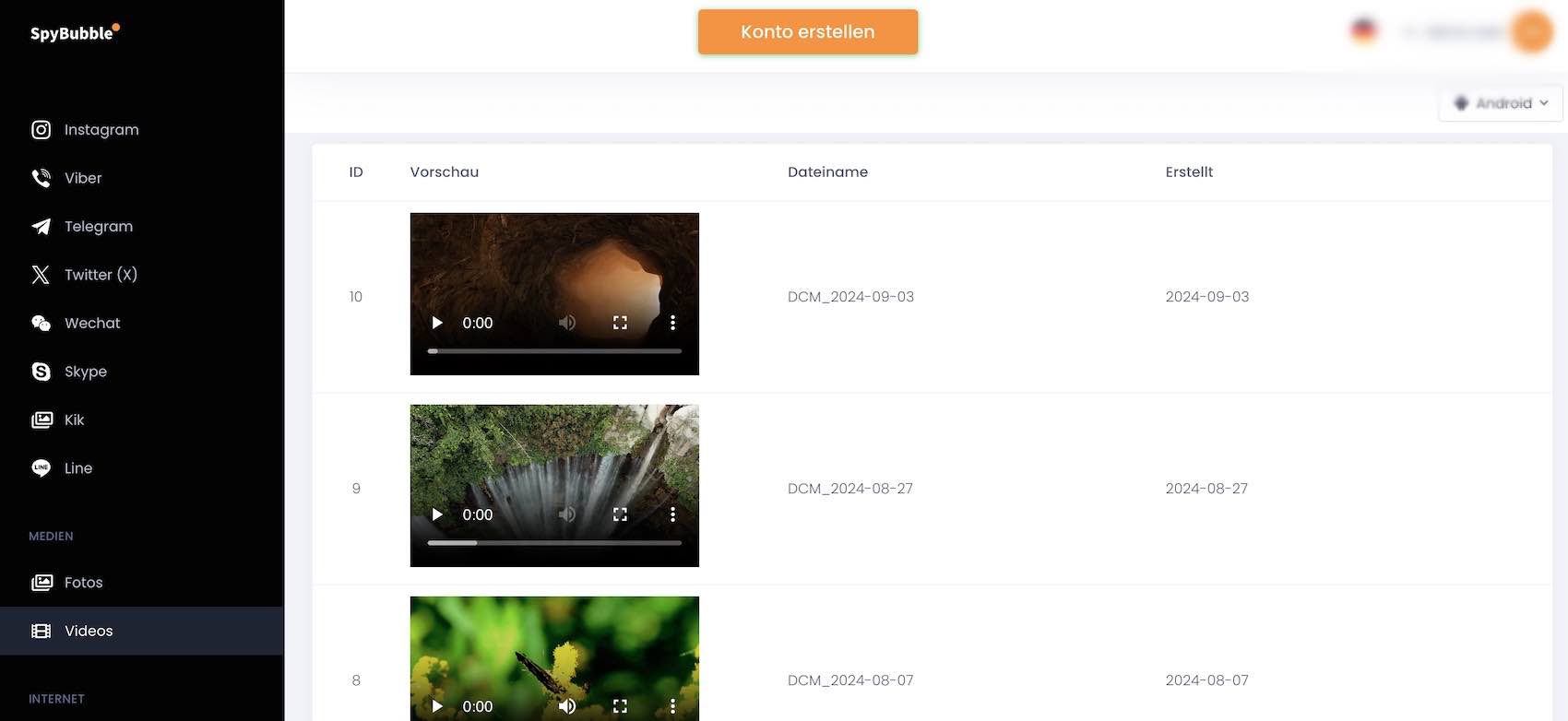Play video with ID 8
This screenshot has width=1568, height=721.
coord(437,706)
